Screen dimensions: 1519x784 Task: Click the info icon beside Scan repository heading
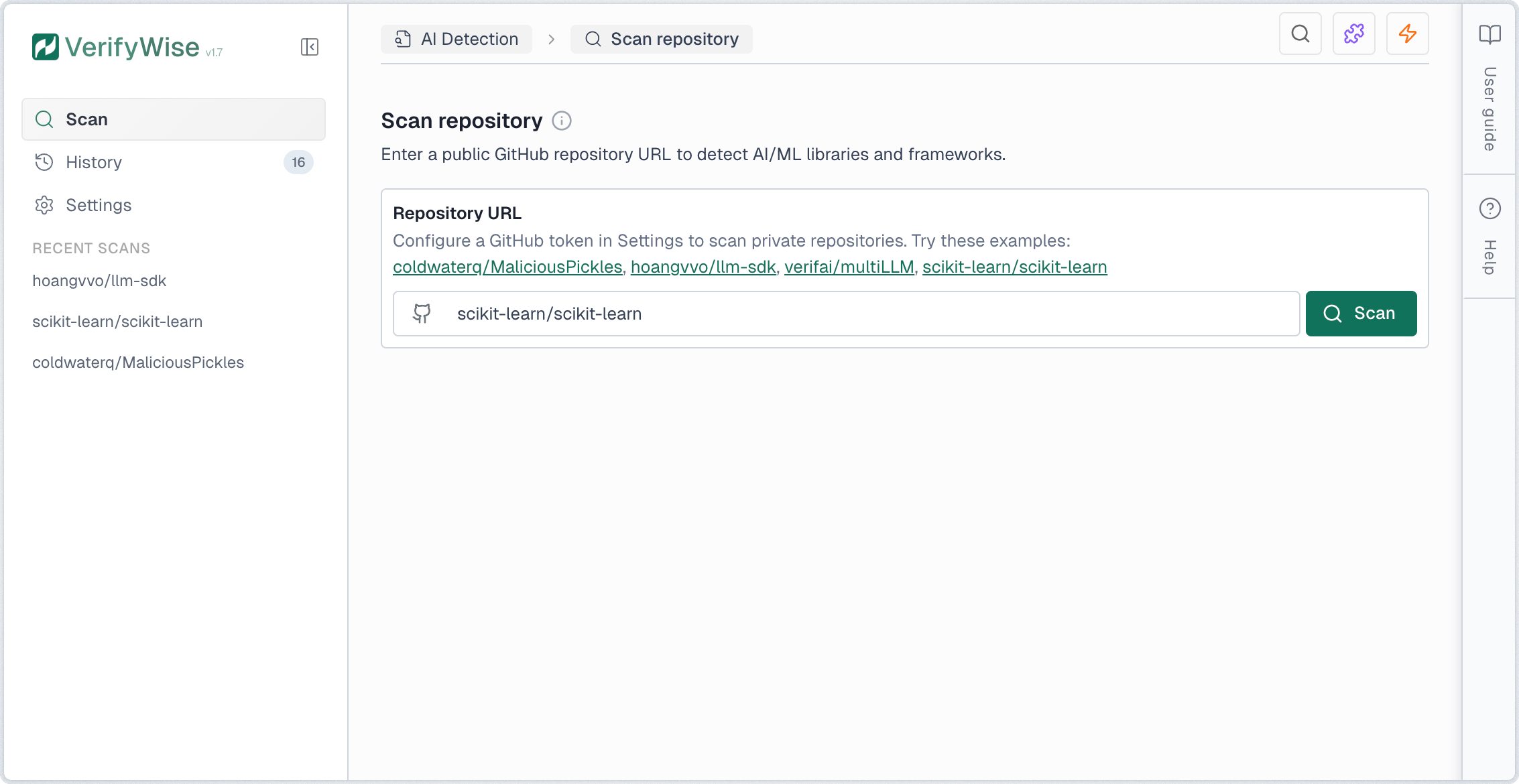[x=562, y=121]
